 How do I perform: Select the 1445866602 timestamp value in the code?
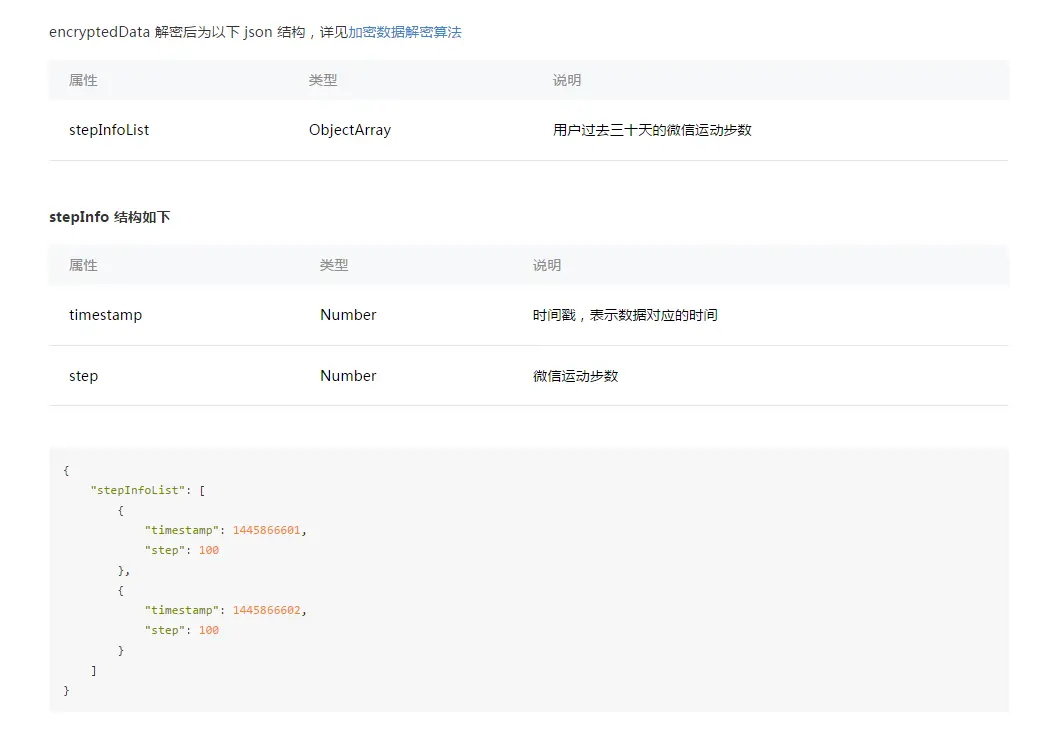[267, 610]
